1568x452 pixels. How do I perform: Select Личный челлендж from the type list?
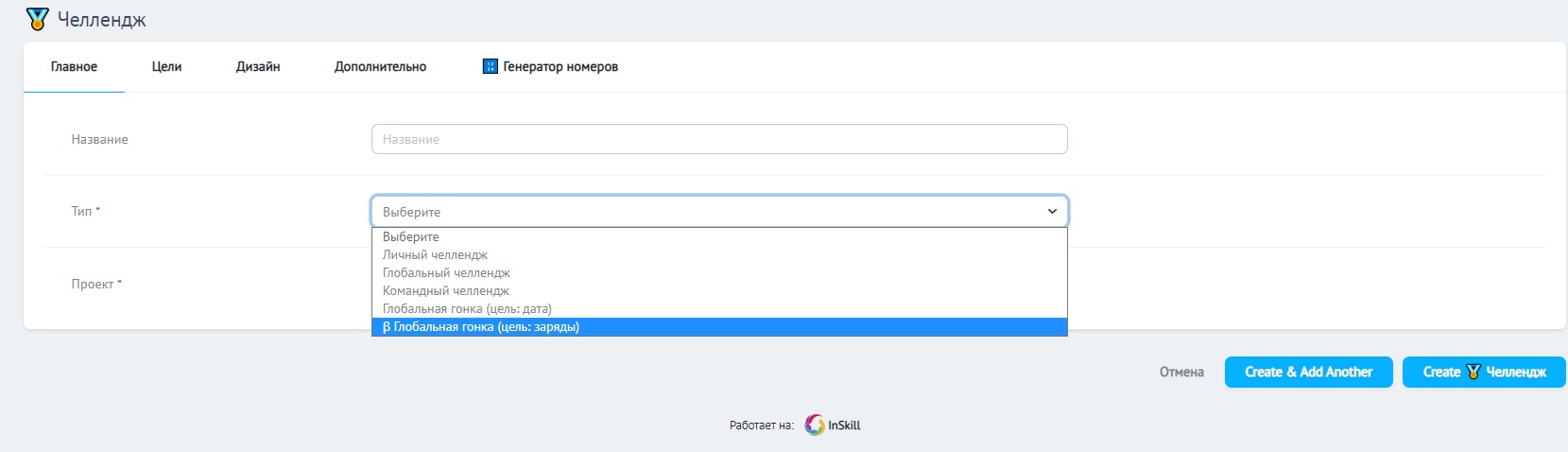[x=435, y=255]
